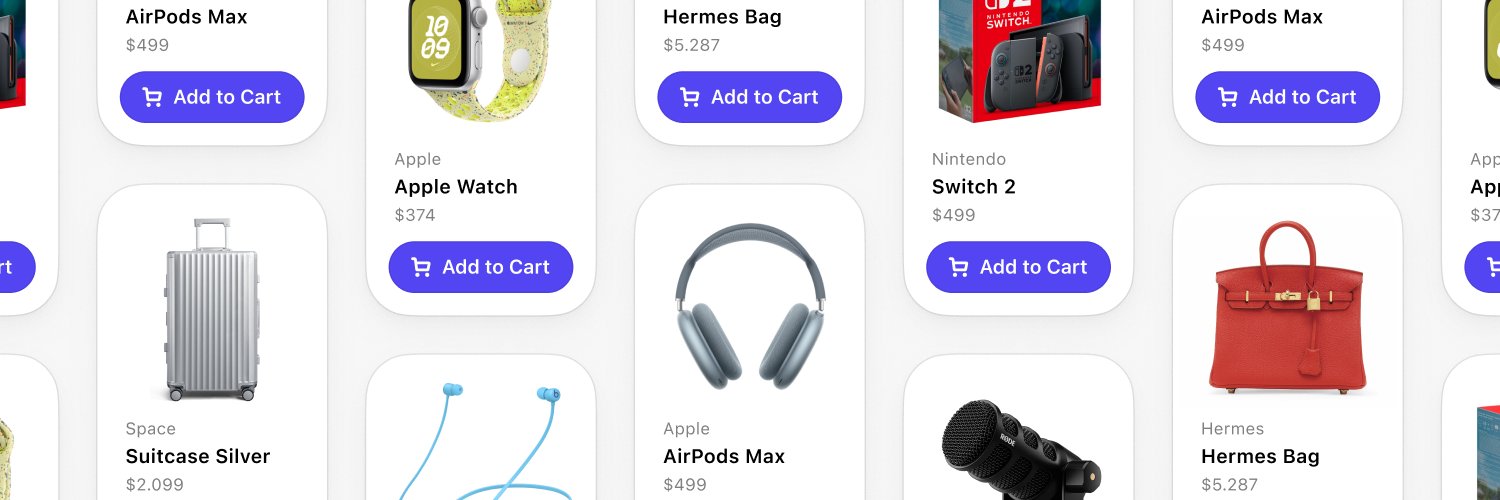Select the Nintendo brand label

click(x=969, y=159)
